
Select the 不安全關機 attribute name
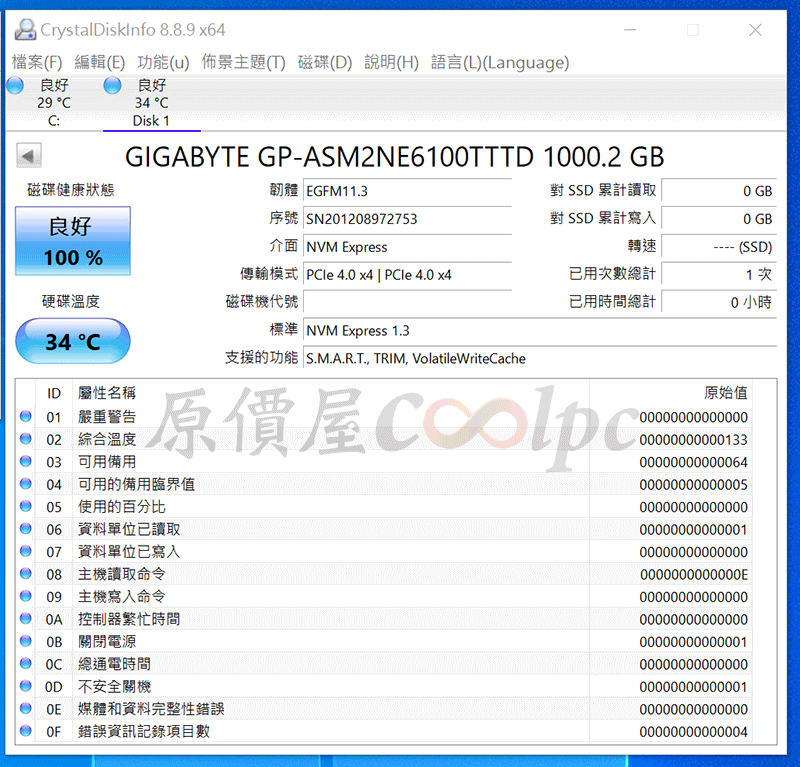click(x=114, y=686)
